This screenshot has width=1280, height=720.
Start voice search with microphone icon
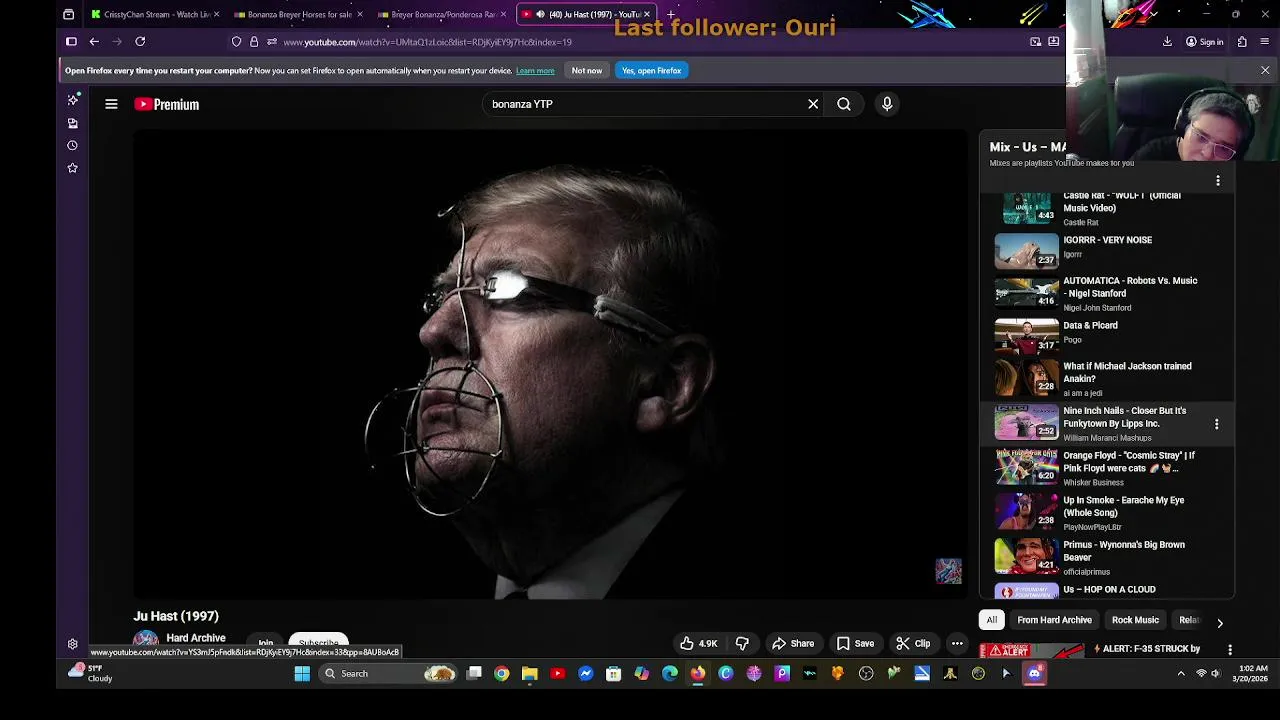[887, 104]
